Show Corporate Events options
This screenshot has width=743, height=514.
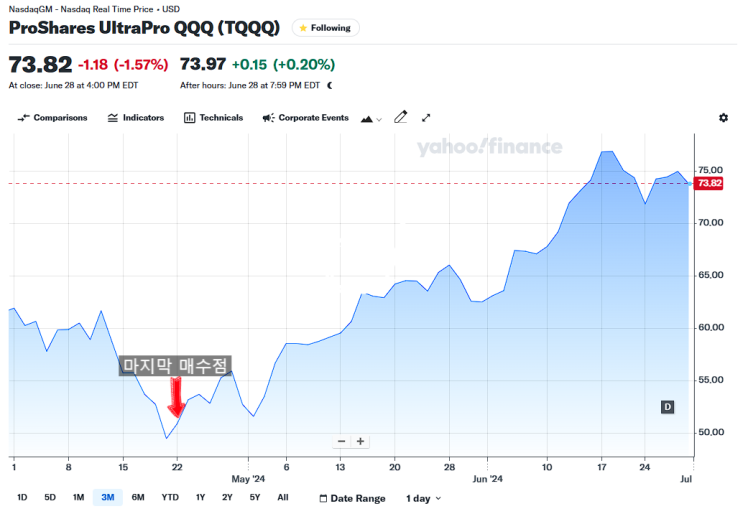(x=306, y=118)
